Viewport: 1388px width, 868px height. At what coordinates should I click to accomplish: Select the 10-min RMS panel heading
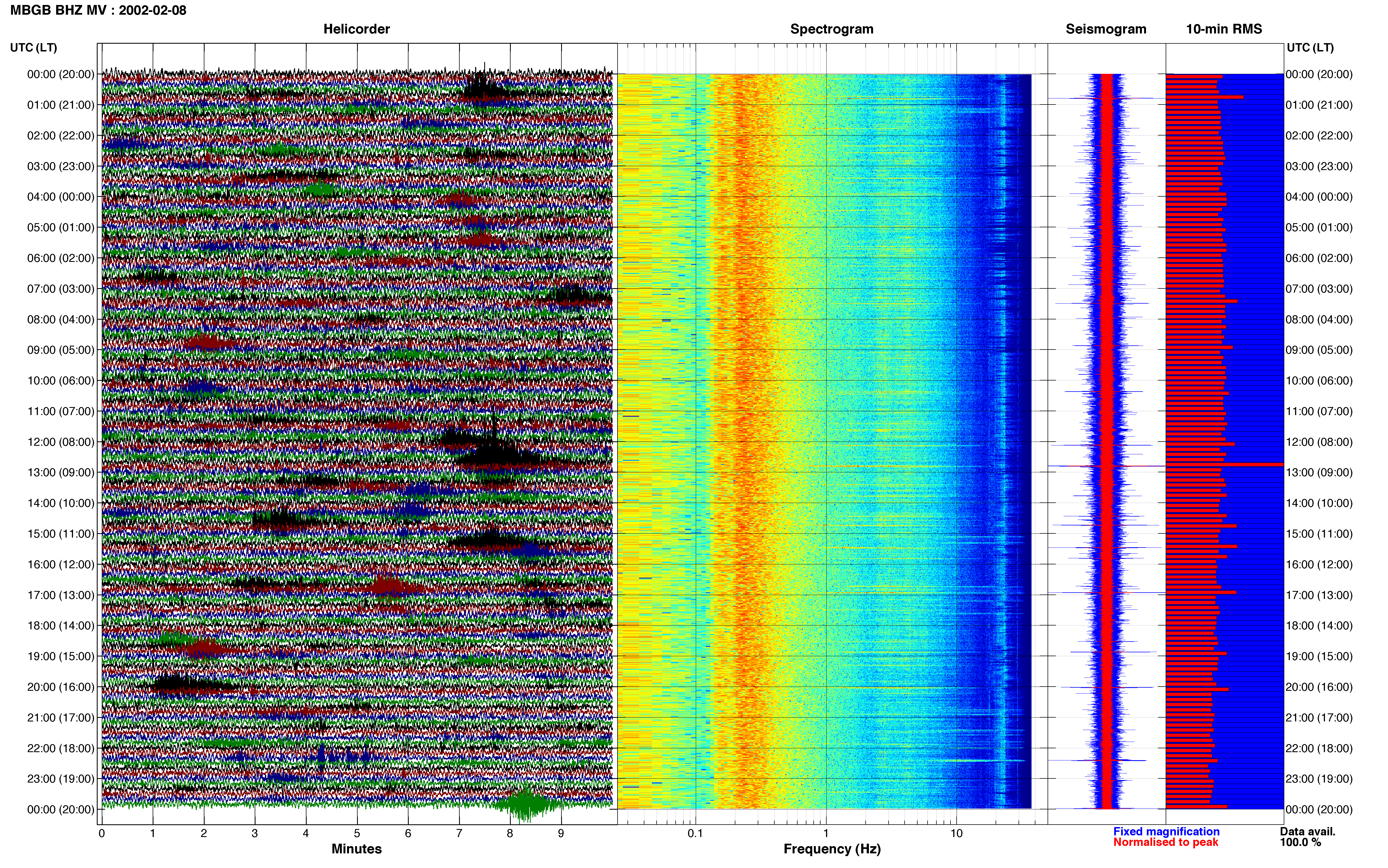(1224, 29)
